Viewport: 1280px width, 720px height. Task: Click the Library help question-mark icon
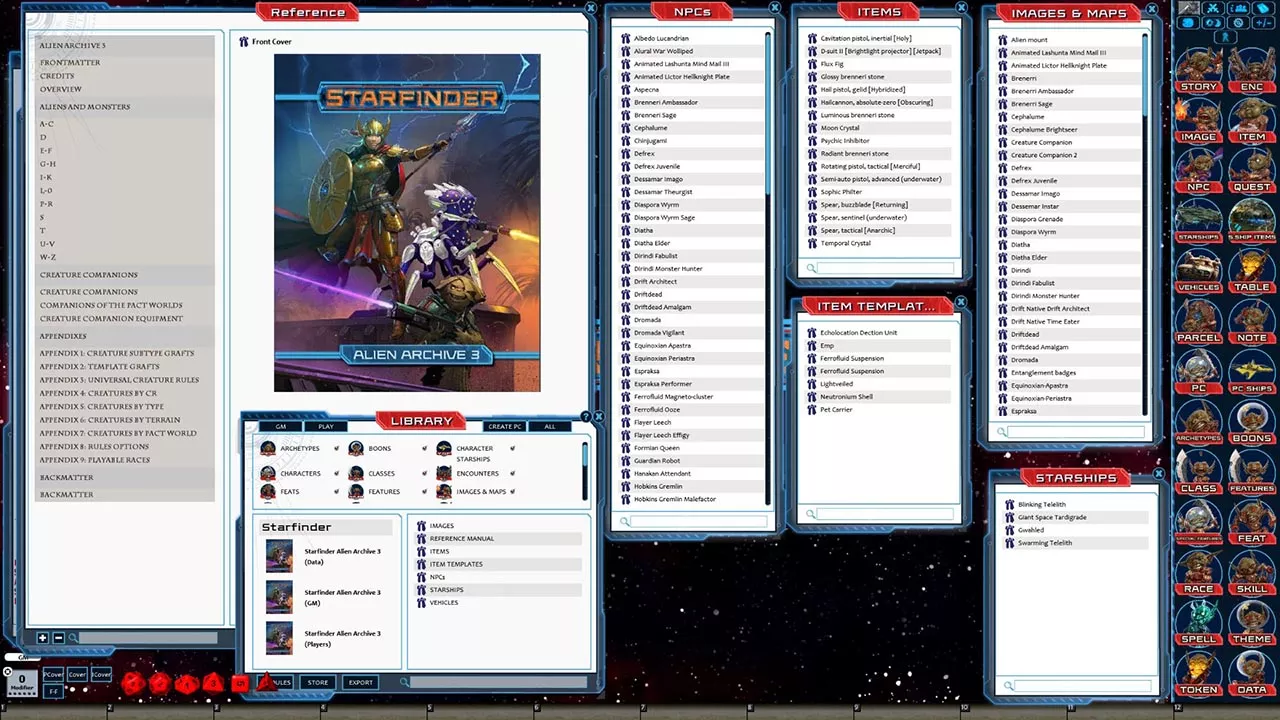(586, 417)
